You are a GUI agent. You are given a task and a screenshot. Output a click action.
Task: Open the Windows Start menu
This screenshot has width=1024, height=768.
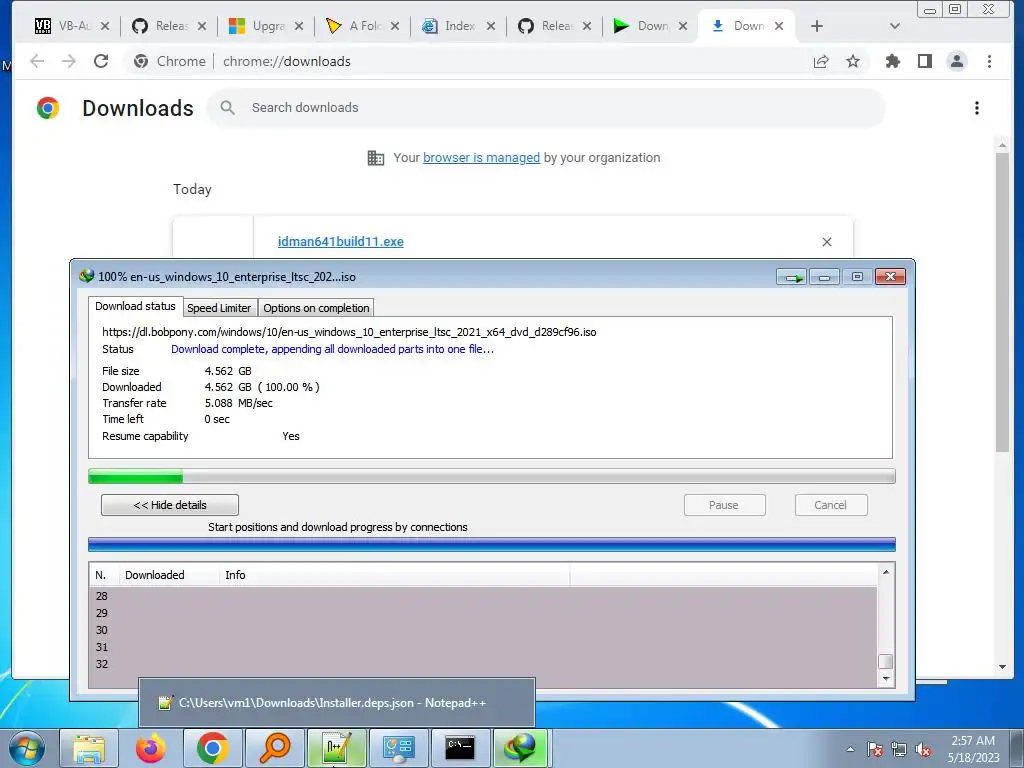(26, 748)
